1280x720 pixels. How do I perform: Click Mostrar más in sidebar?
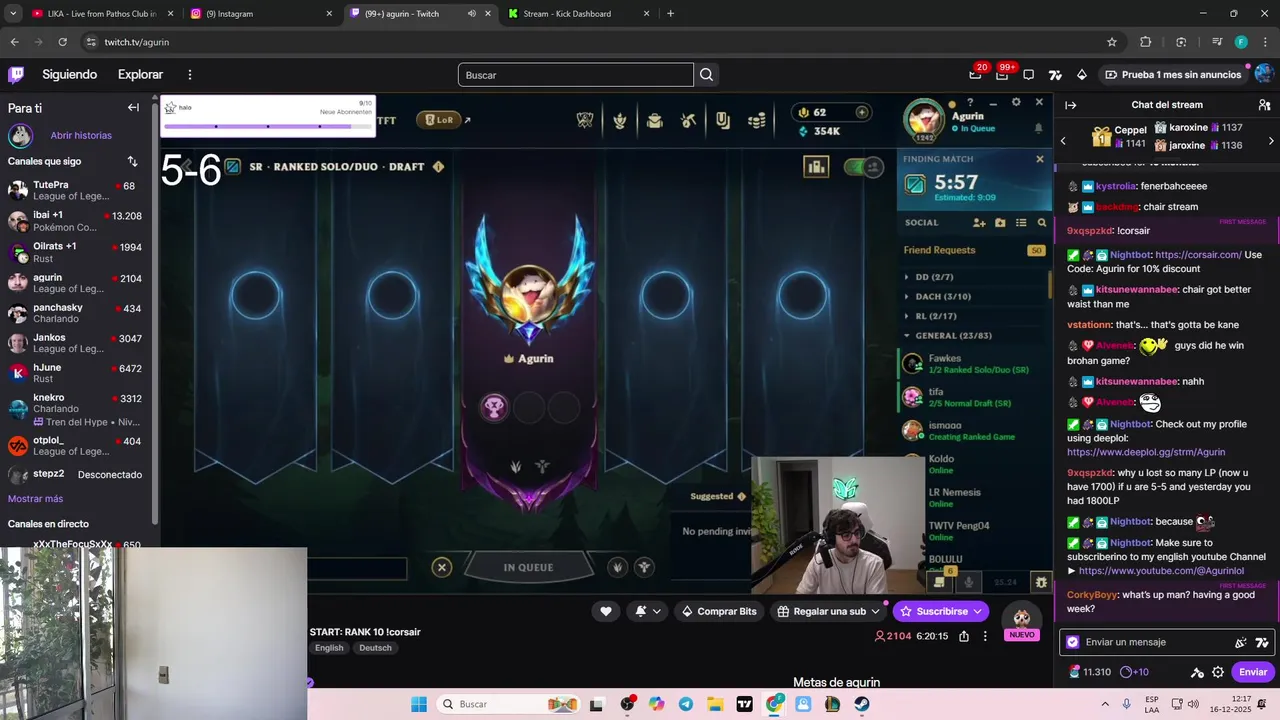(35, 498)
